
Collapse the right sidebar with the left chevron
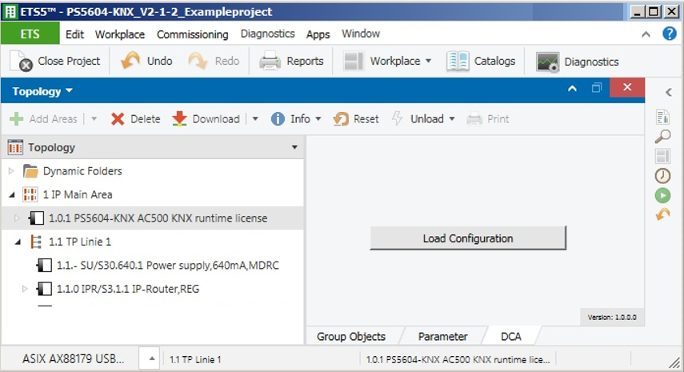[x=669, y=92]
